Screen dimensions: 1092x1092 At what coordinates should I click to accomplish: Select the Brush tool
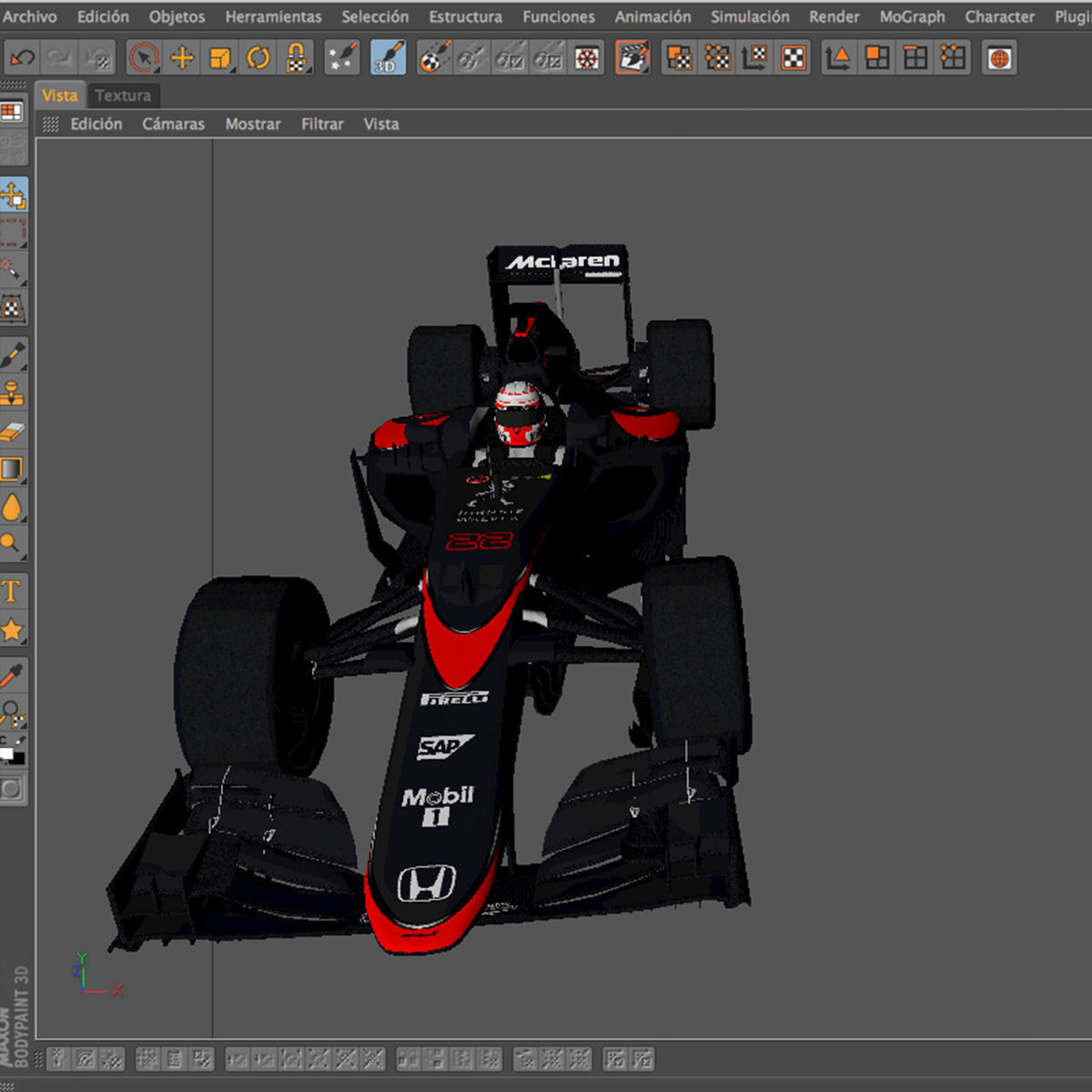coord(13,356)
